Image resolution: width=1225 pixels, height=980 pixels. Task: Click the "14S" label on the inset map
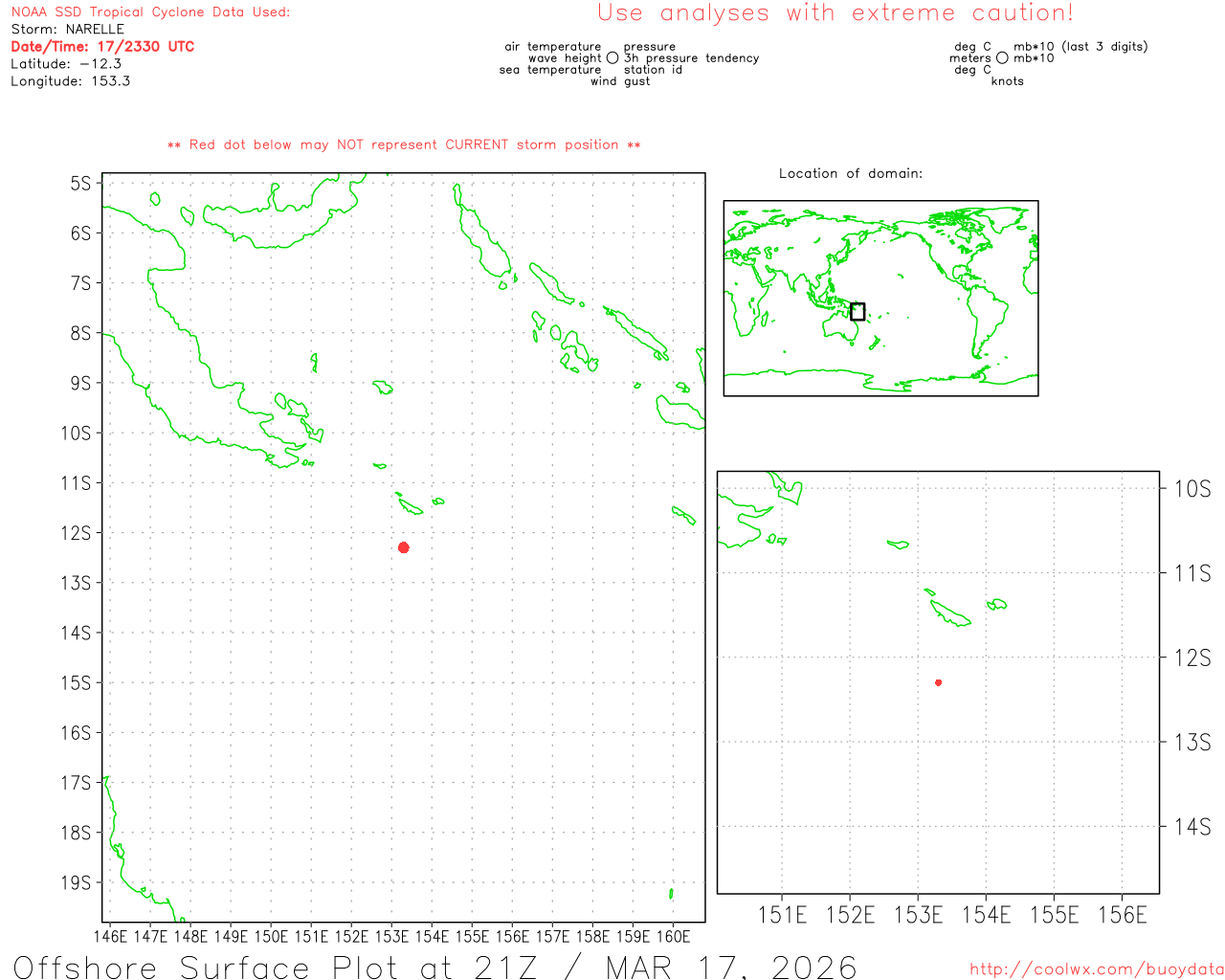[x=1192, y=827]
